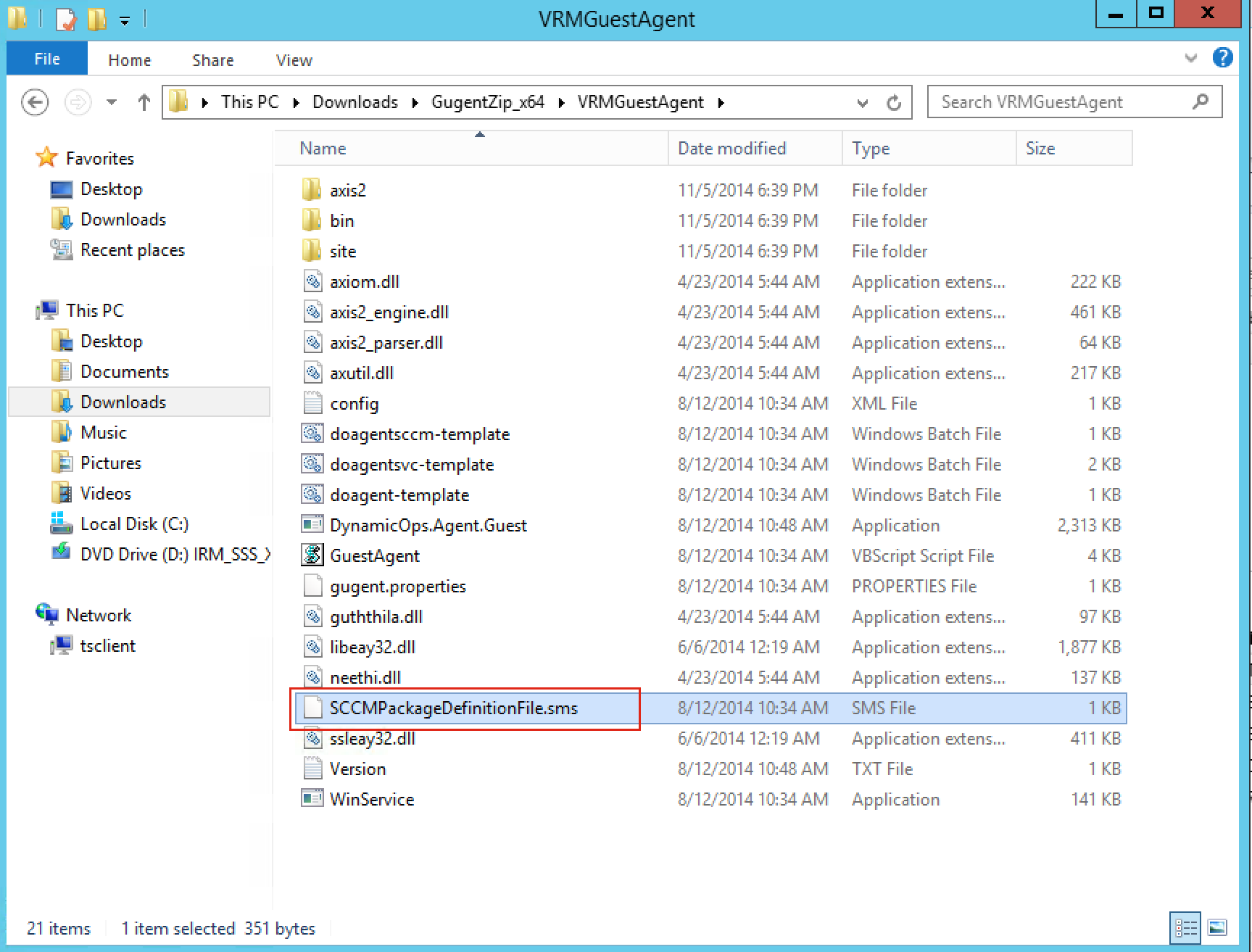Refresh the folder with the refresh icon

coord(894,103)
